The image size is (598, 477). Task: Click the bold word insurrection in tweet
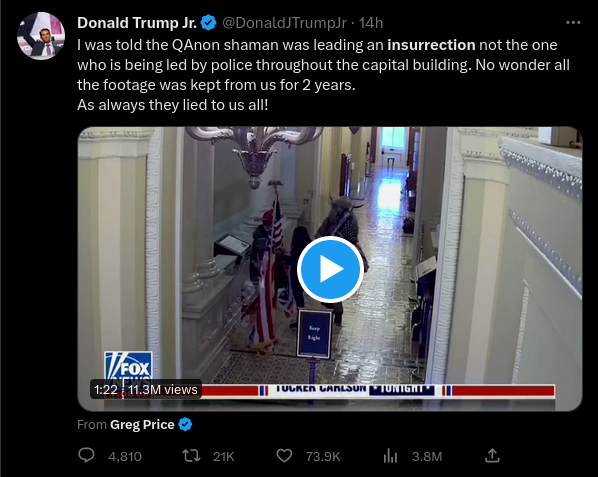[431, 45]
